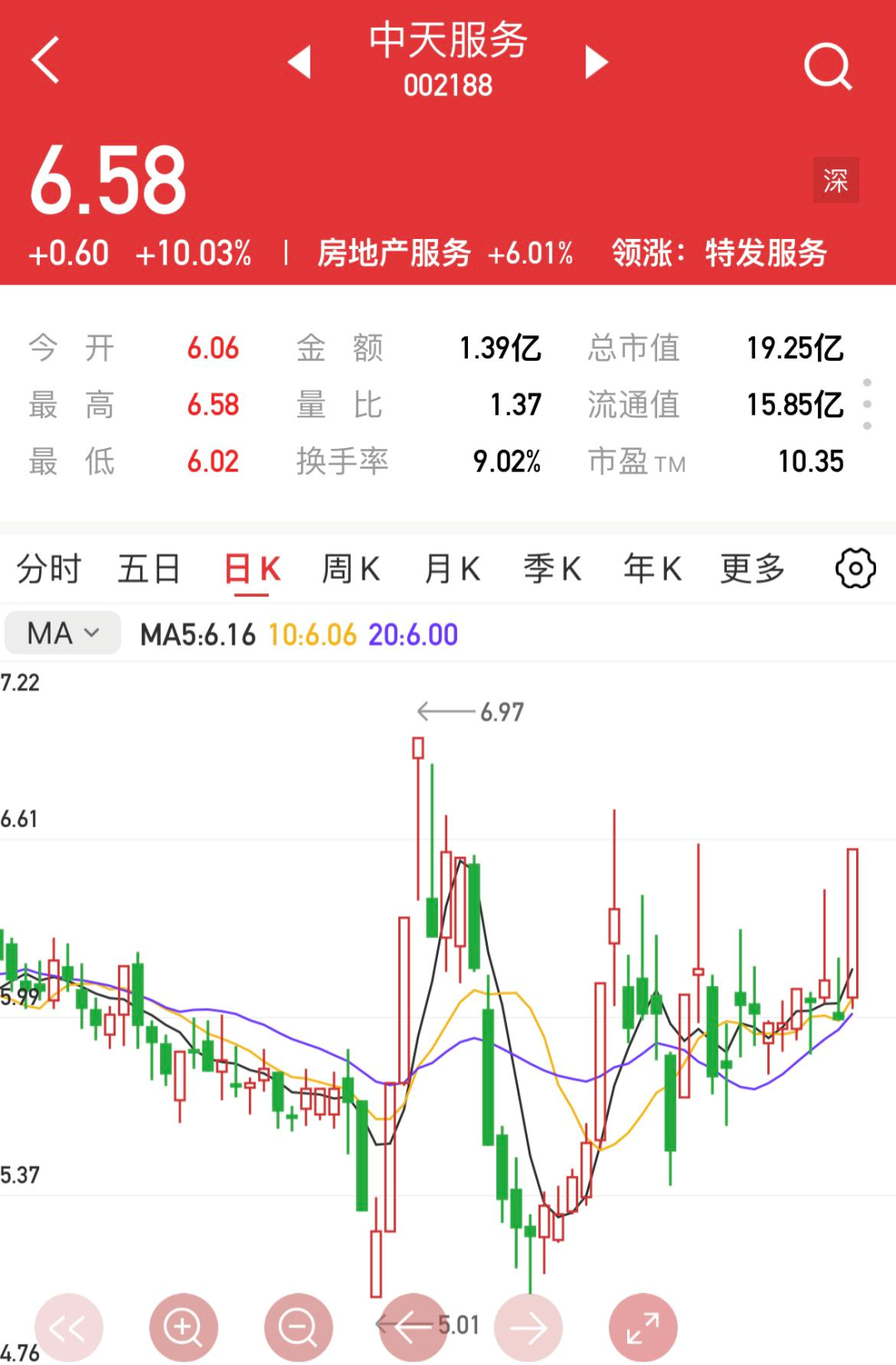This screenshot has width=896, height=1365.
Task: Tap 金额 value 1.39亿
Action: coord(500,349)
